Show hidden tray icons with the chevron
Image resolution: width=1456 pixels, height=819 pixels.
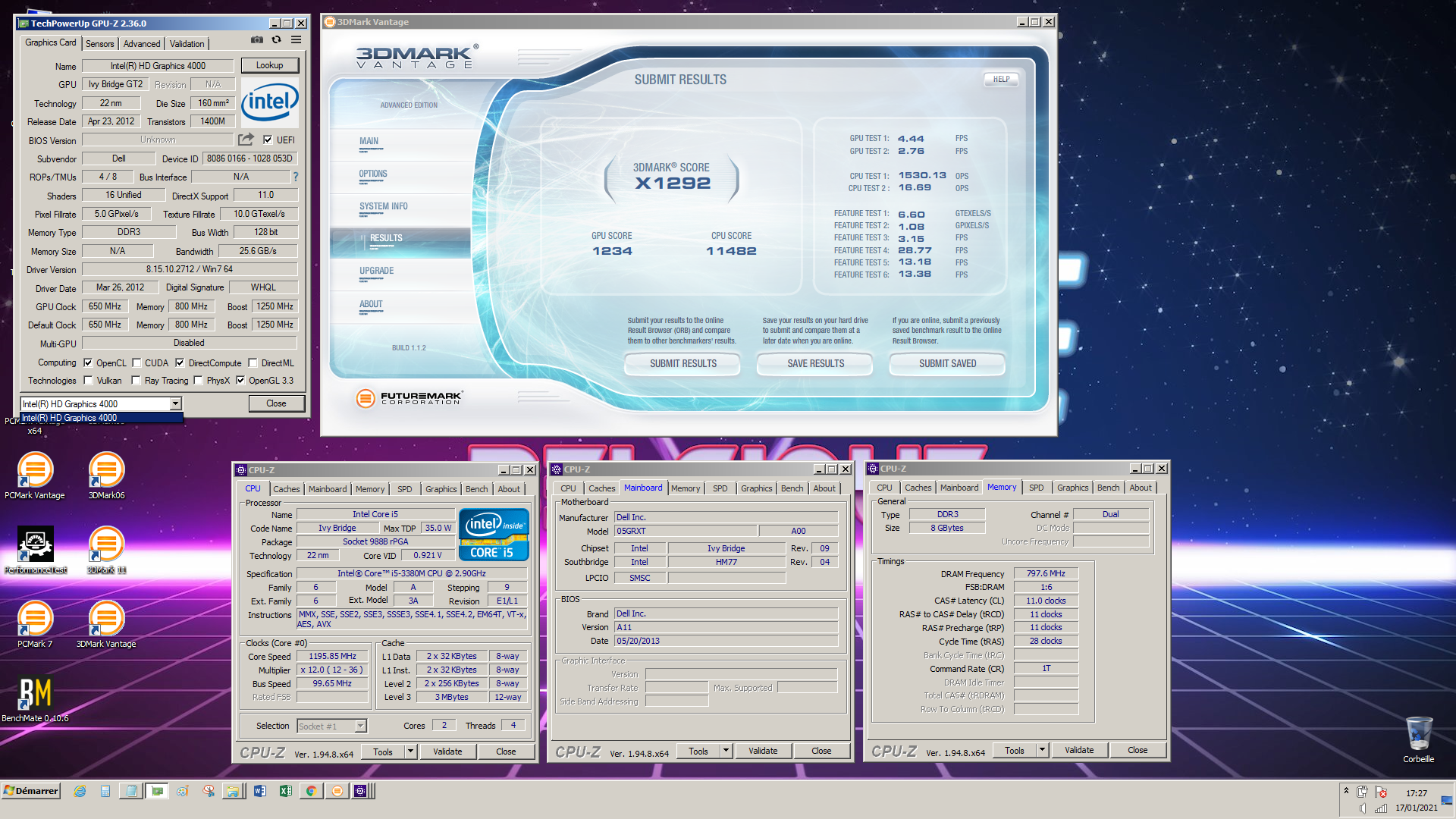click(x=1346, y=790)
